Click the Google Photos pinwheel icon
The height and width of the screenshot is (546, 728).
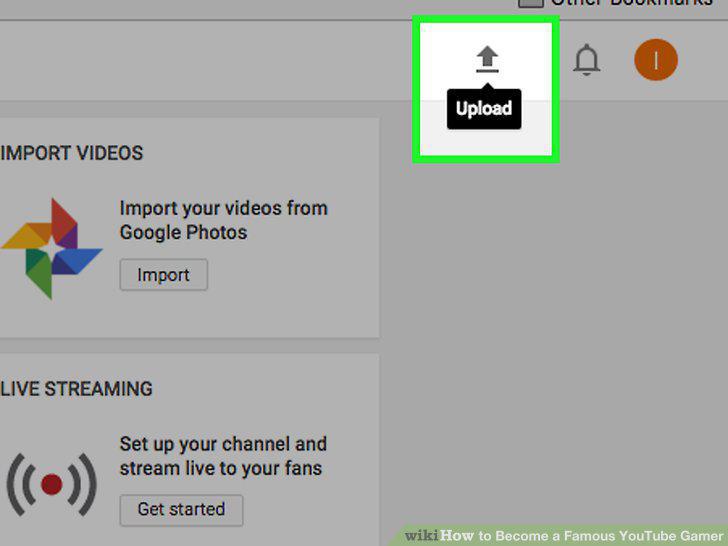click(51, 248)
